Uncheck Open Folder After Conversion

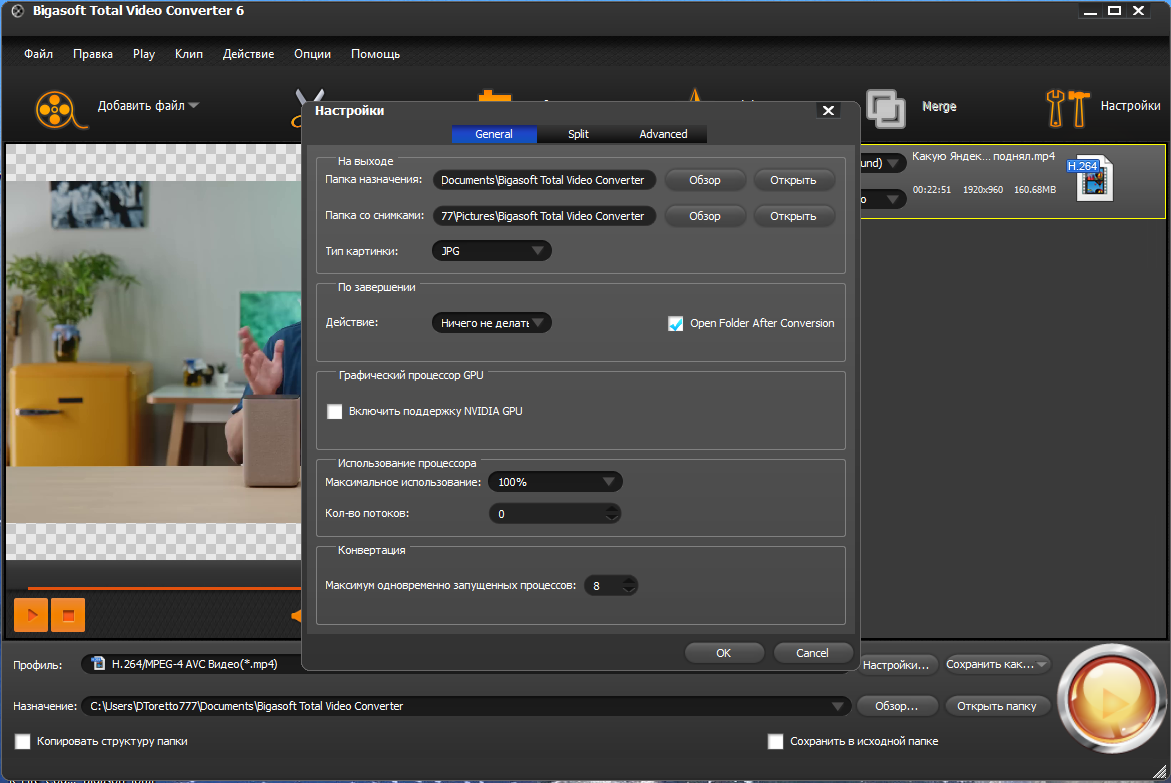pos(675,324)
